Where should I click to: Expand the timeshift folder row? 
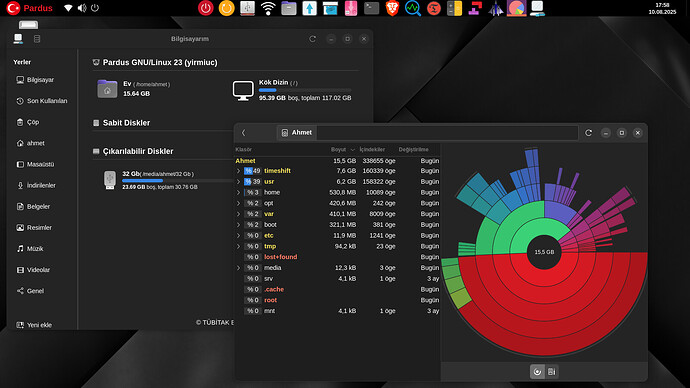[239, 171]
